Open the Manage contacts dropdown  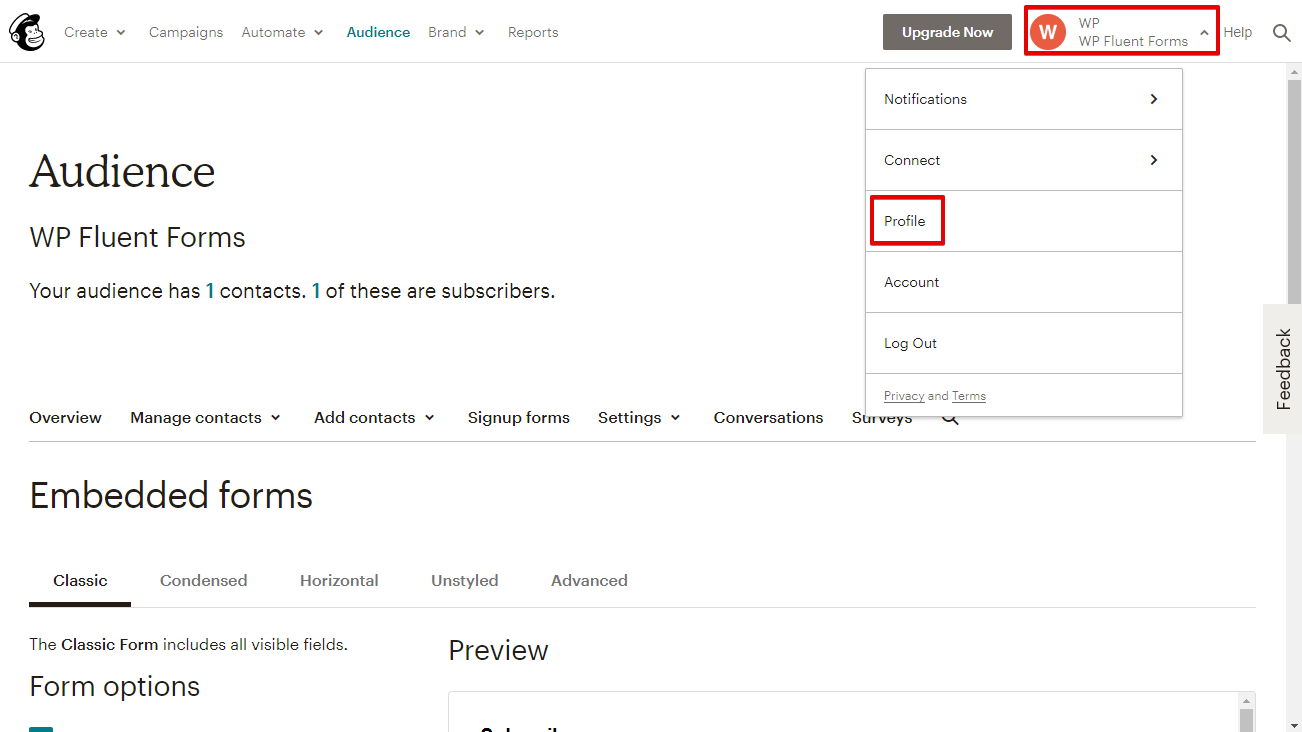point(206,418)
